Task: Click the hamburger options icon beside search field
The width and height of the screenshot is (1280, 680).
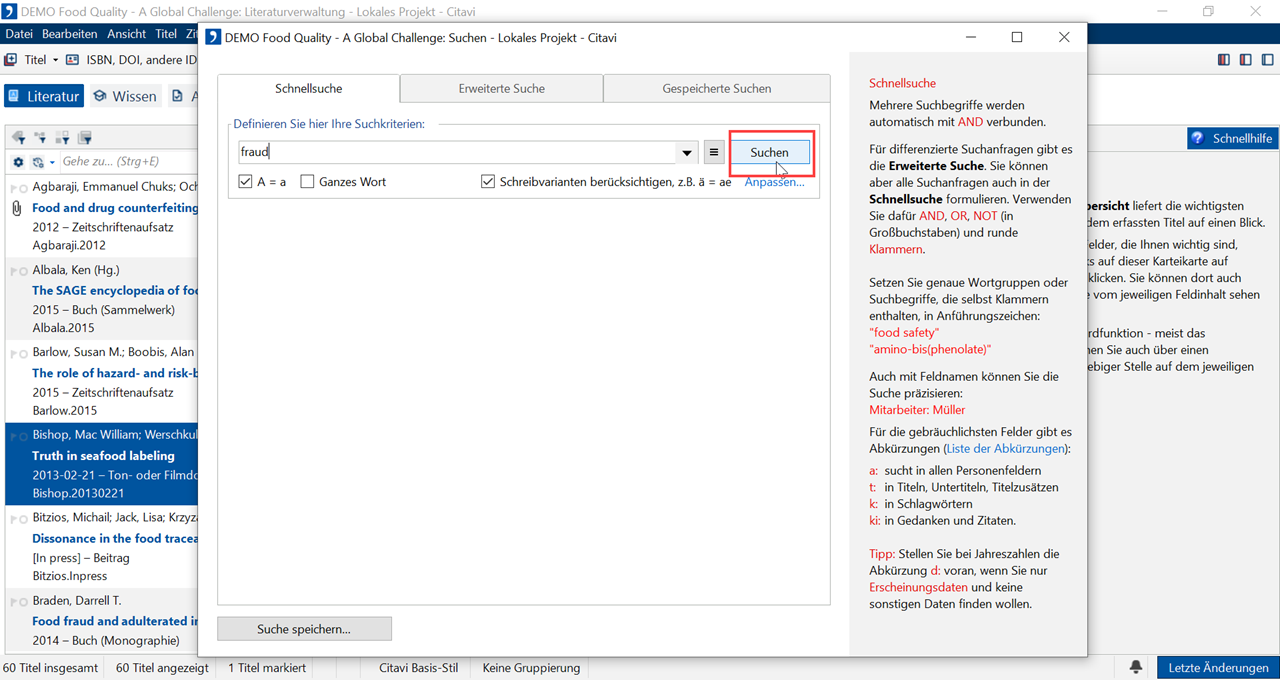Action: [713, 153]
